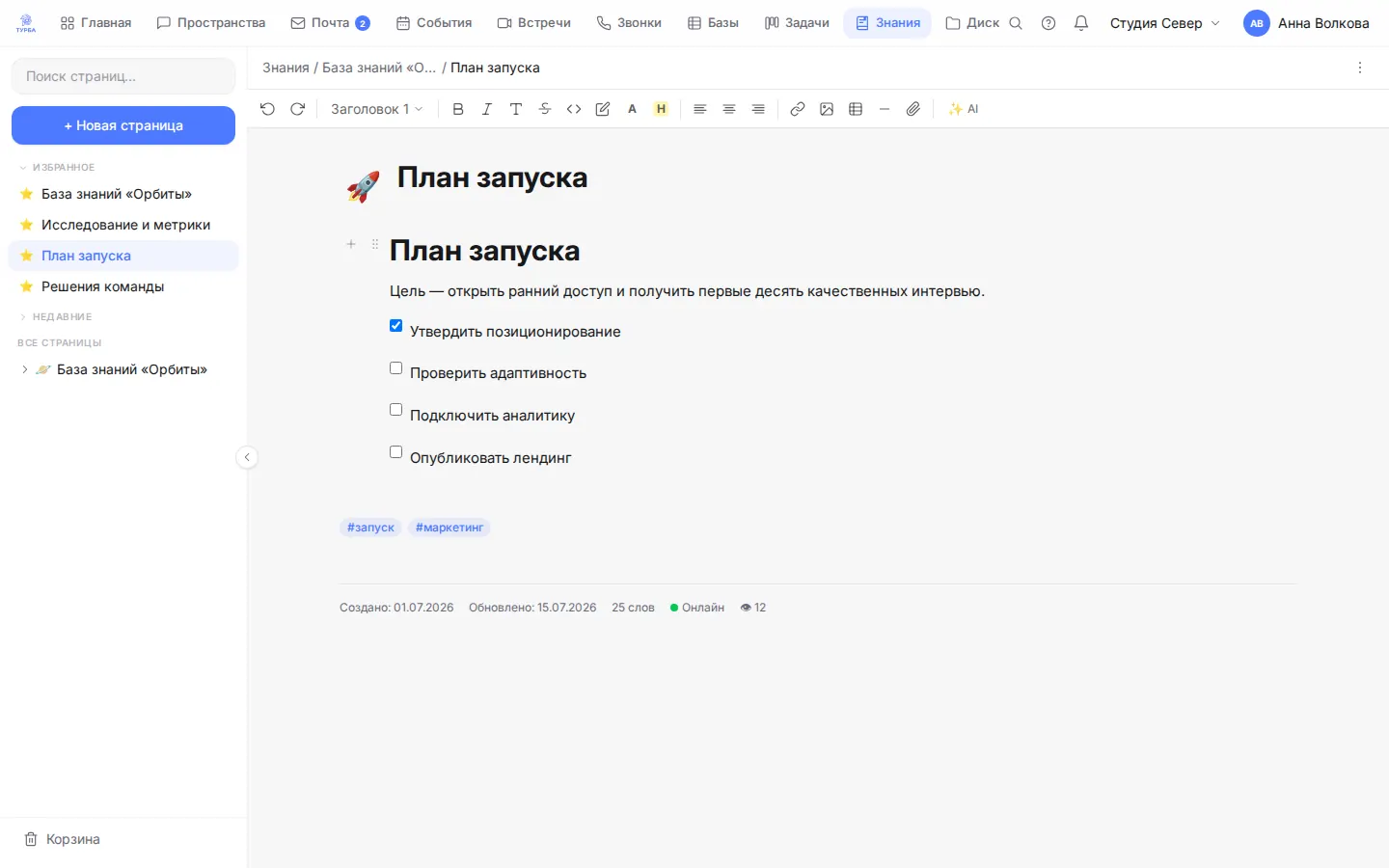This screenshot has height=868, width=1389.
Task: Open the Почта tab
Action: pyautogui.click(x=331, y=23)
